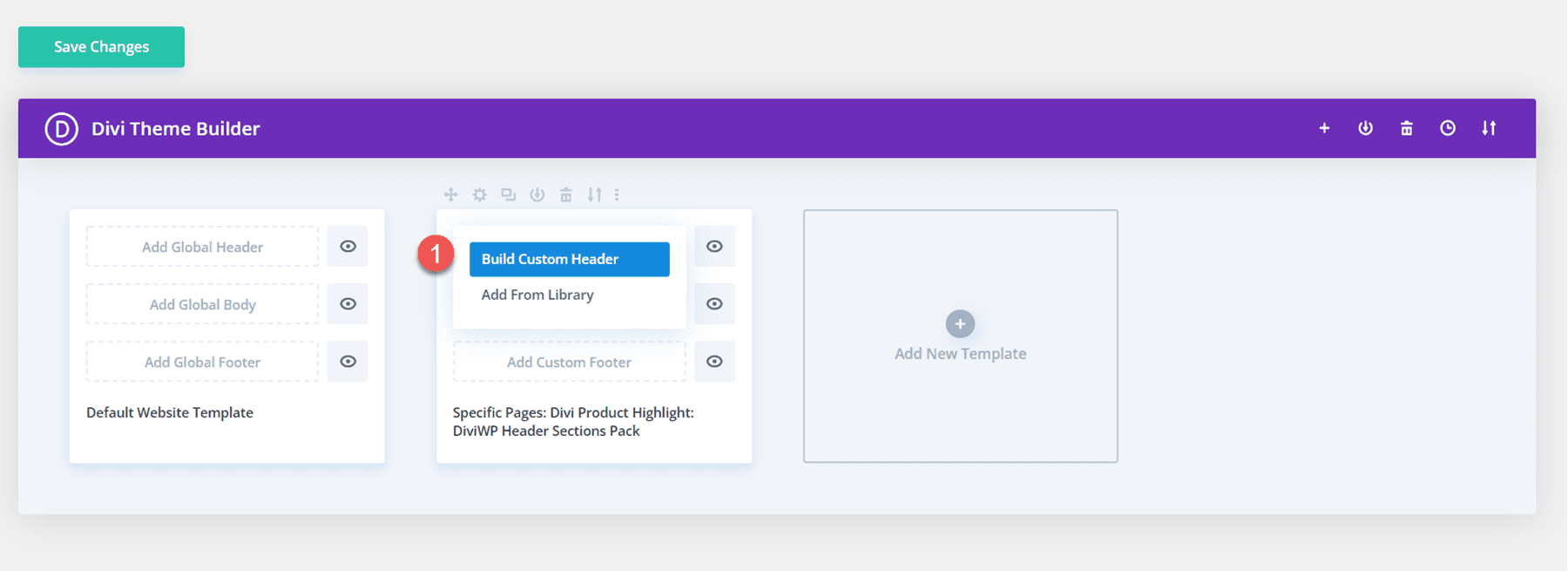Toggle visibility of Global Footer
This screenshot has width=1568, height=571.
[348, 362]
